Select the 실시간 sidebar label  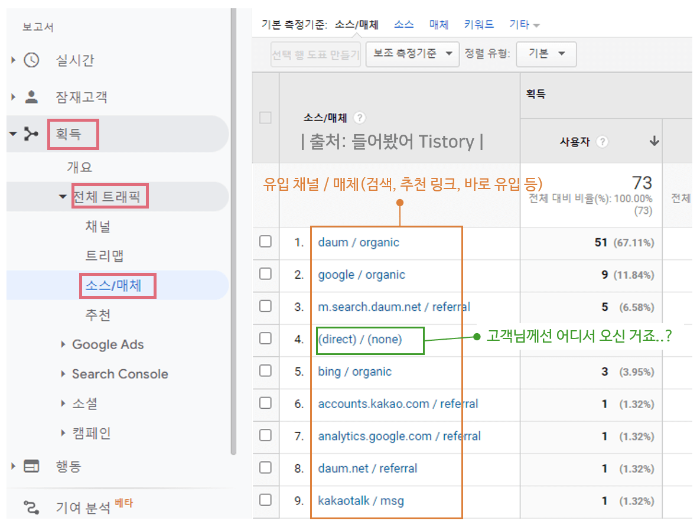click(x=75, y=60)
